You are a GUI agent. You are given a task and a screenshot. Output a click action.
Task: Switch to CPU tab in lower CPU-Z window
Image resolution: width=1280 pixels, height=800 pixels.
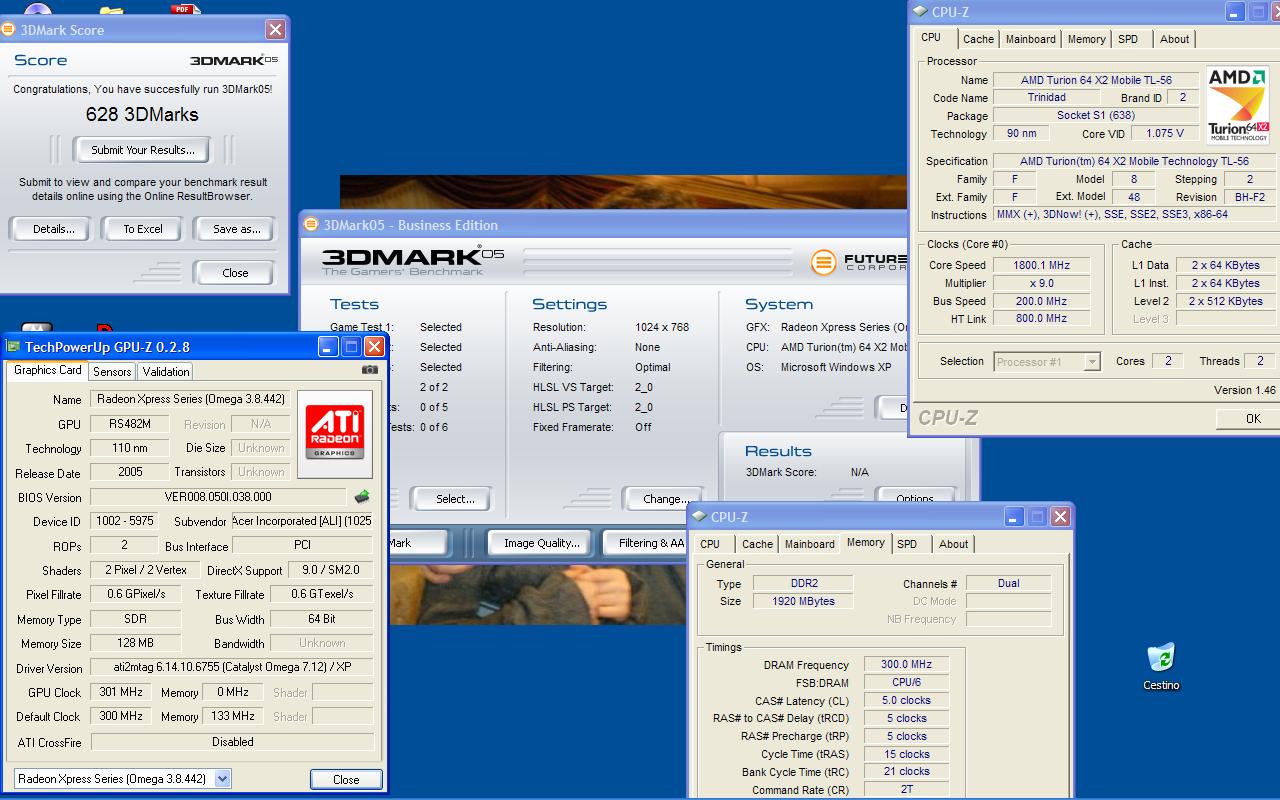(710, 544)
